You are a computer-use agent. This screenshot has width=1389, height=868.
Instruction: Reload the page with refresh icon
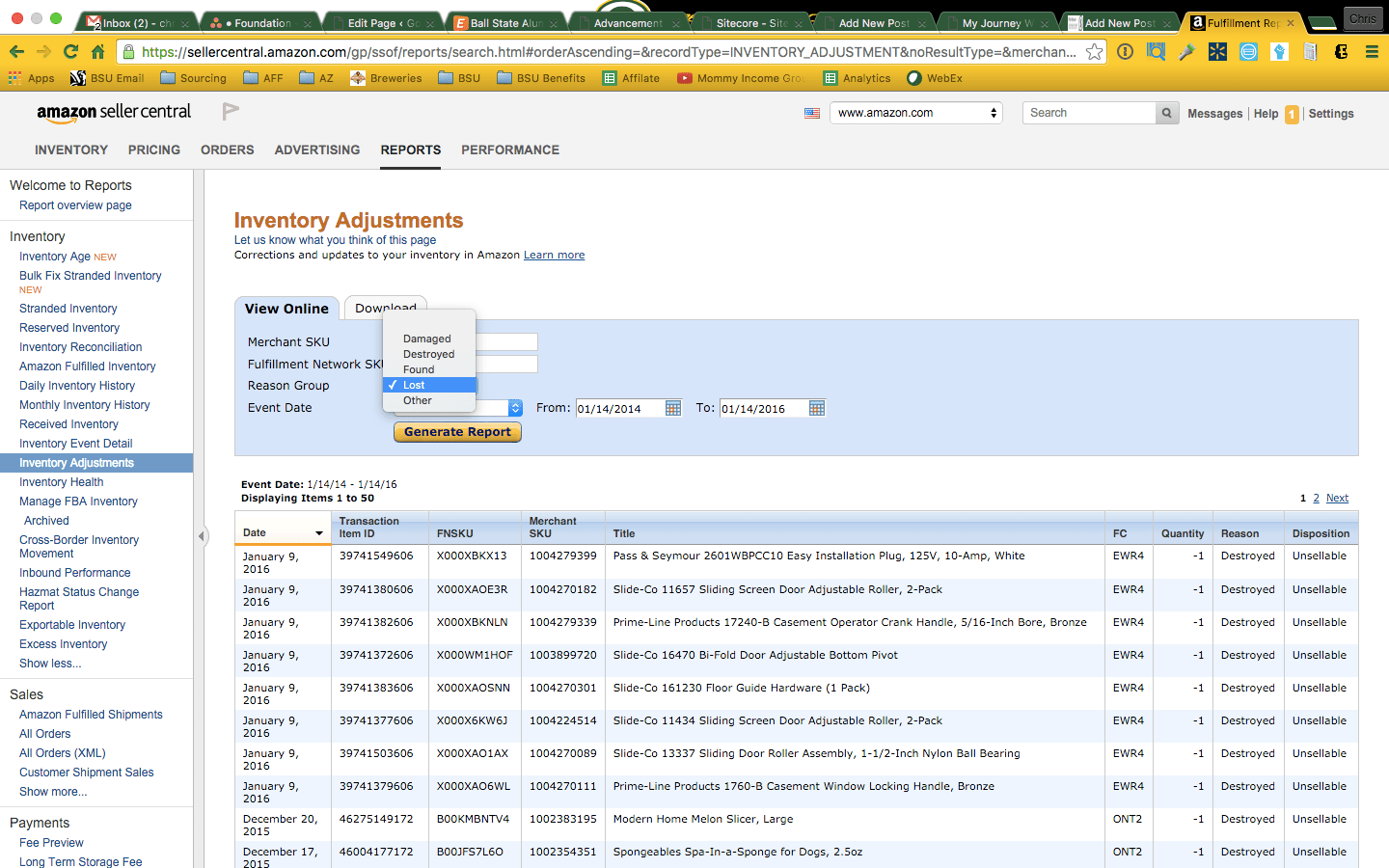pyautogui.click(x=70, y=52)
